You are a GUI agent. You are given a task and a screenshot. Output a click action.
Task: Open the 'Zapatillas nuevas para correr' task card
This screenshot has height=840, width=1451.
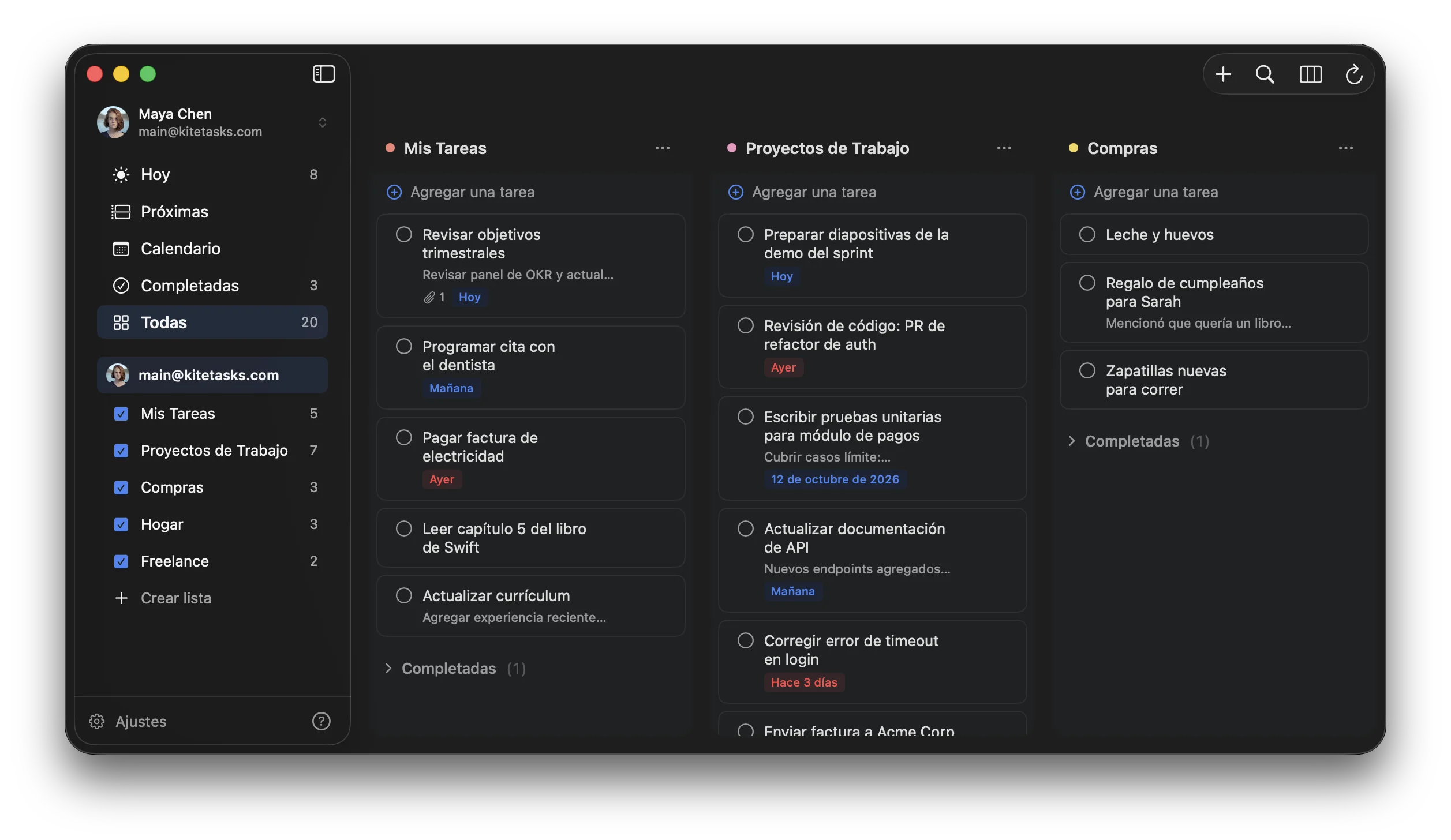(1214, 380)
